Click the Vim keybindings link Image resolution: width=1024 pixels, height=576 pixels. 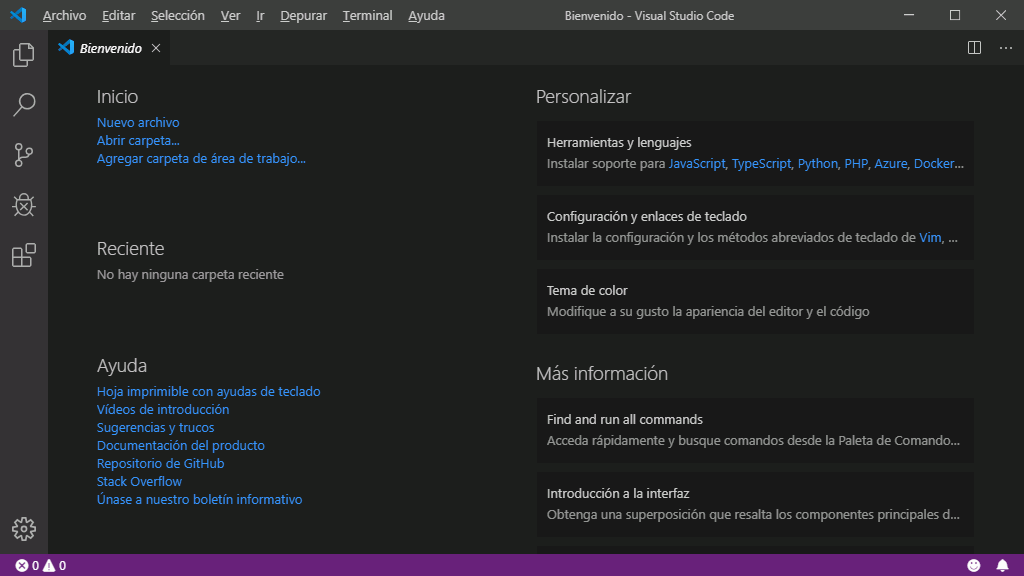930,238
